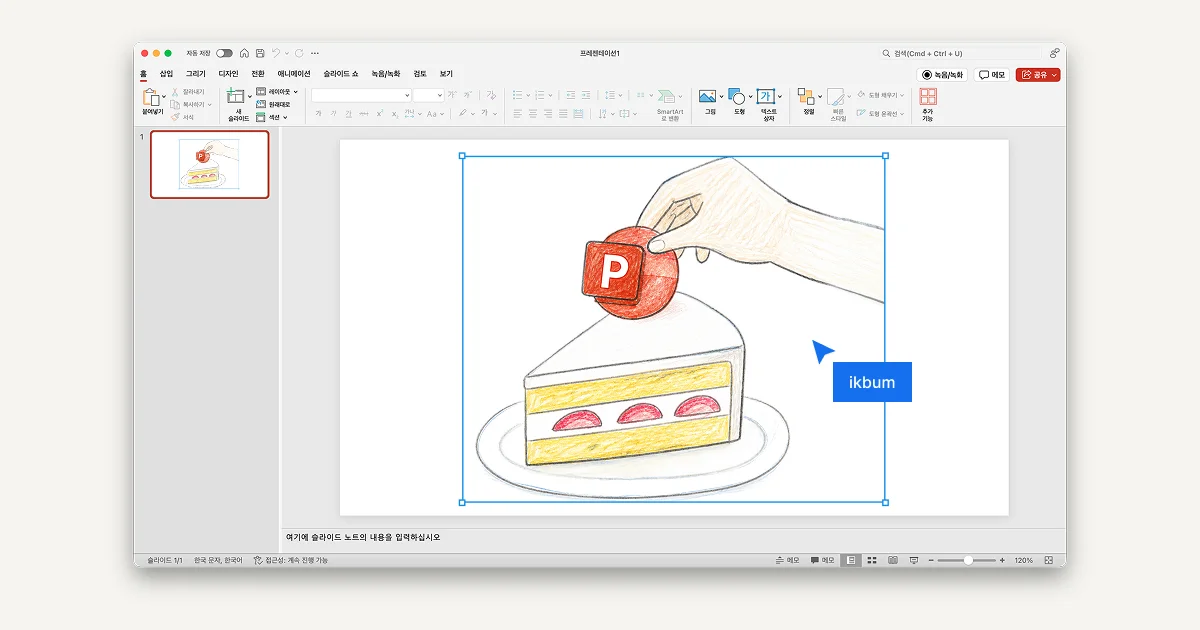This screenshot has height=630, width=1200.
Task: Reset the slide with the 원래대로 icon
Action: pos(261,104)
